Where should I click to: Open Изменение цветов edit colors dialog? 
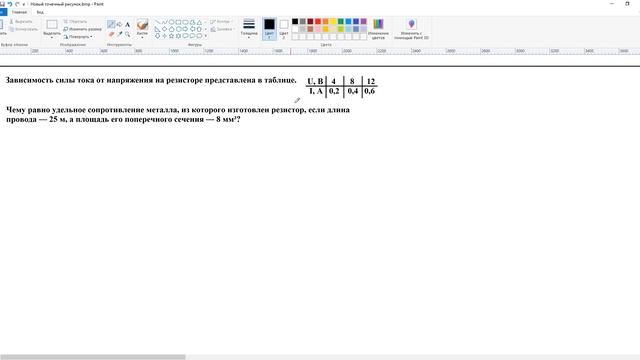point(378,29)
